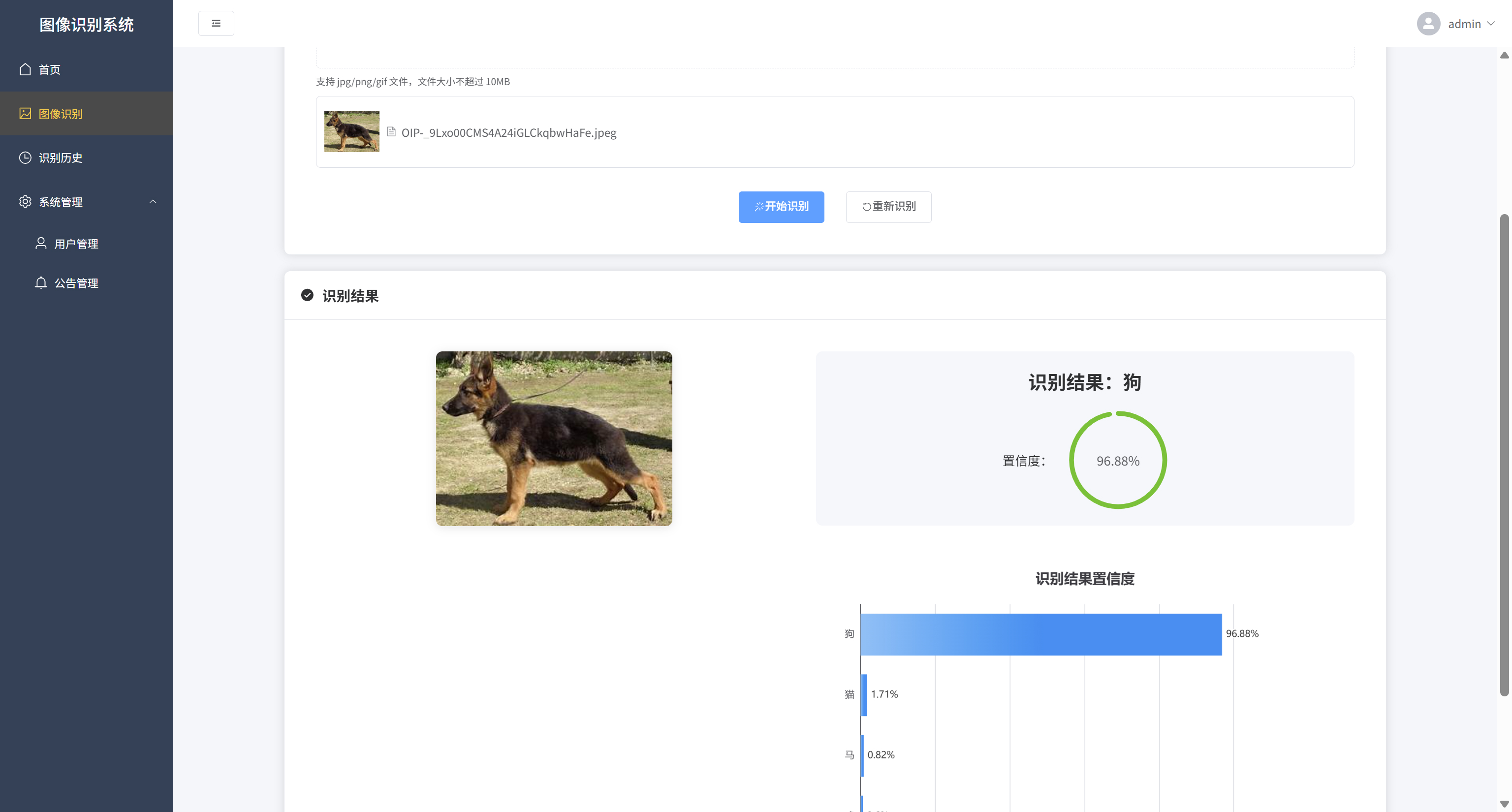Viewport: 1512px width, 812px height.
Task: Click the clock icon for recognition history
Action: (25, 157)
